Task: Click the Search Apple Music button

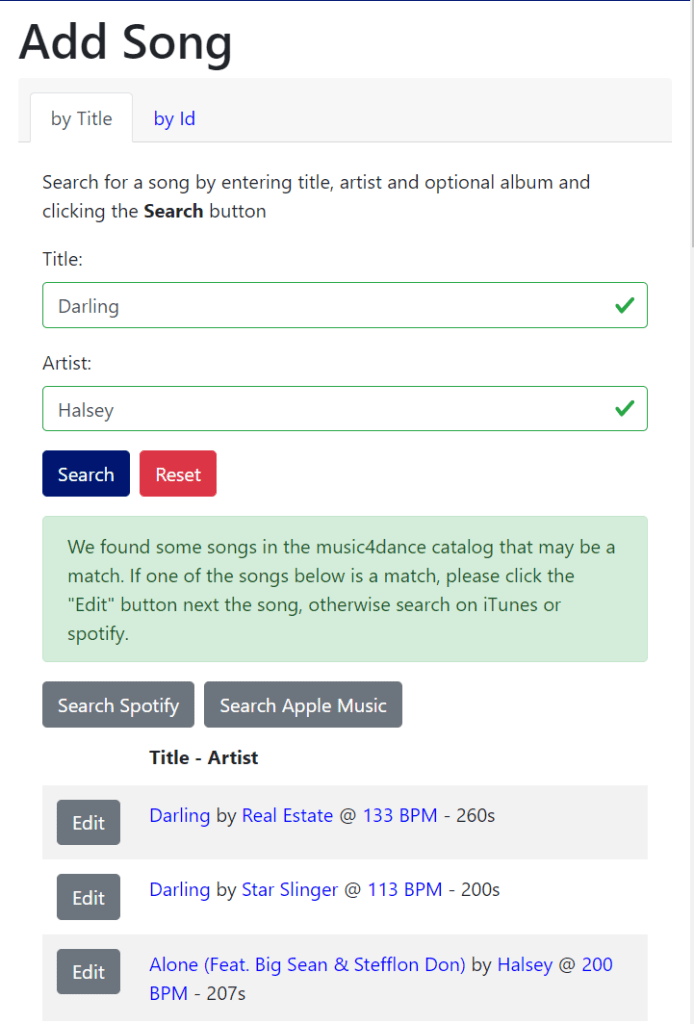Action: pyautogui.click(x=303, y=705)
